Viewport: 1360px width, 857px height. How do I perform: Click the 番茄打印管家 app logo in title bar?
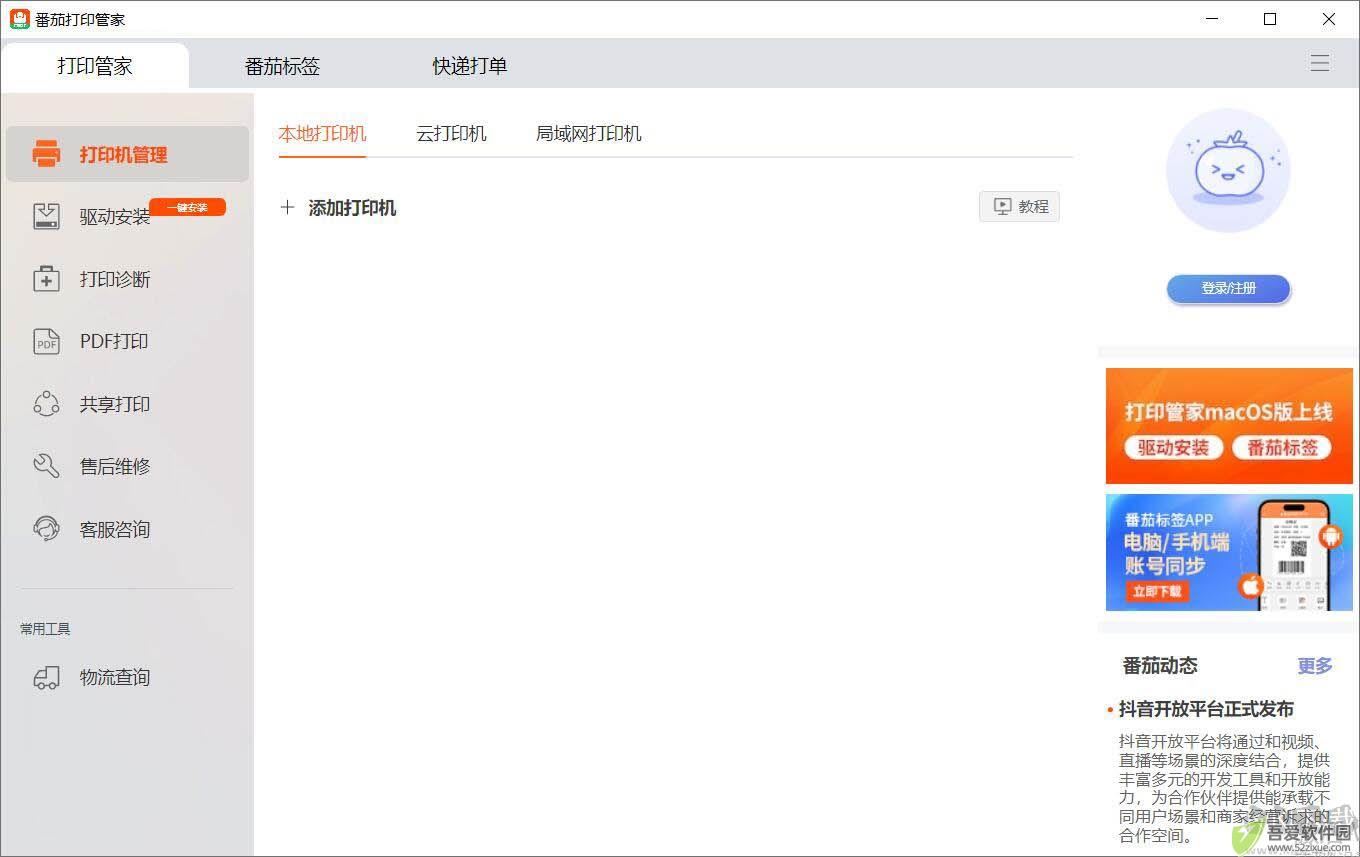pyautogui.click(x=20, y=19)
